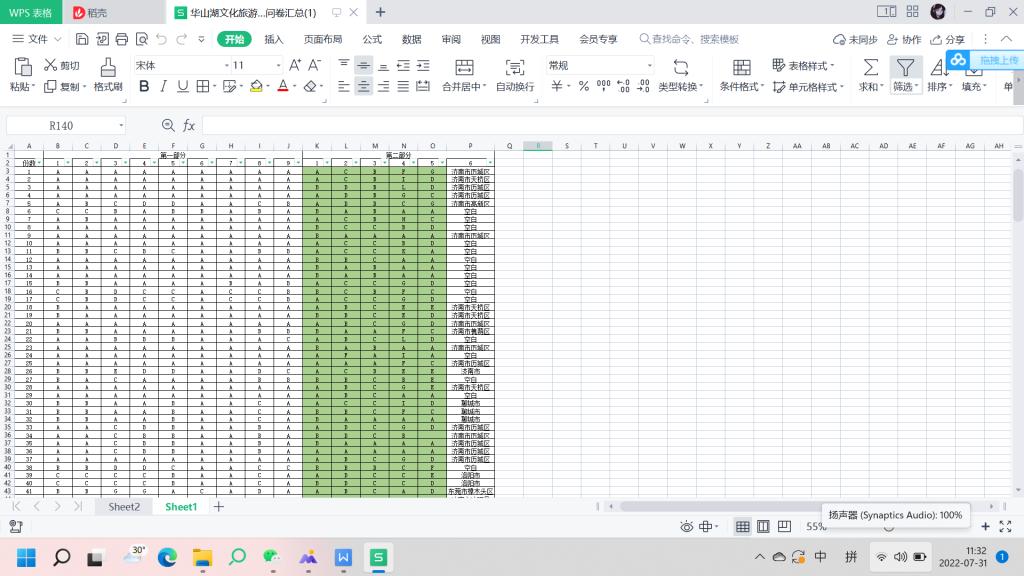
Task: Open Microsoft Edge from the taskbar
Action: 166,557
